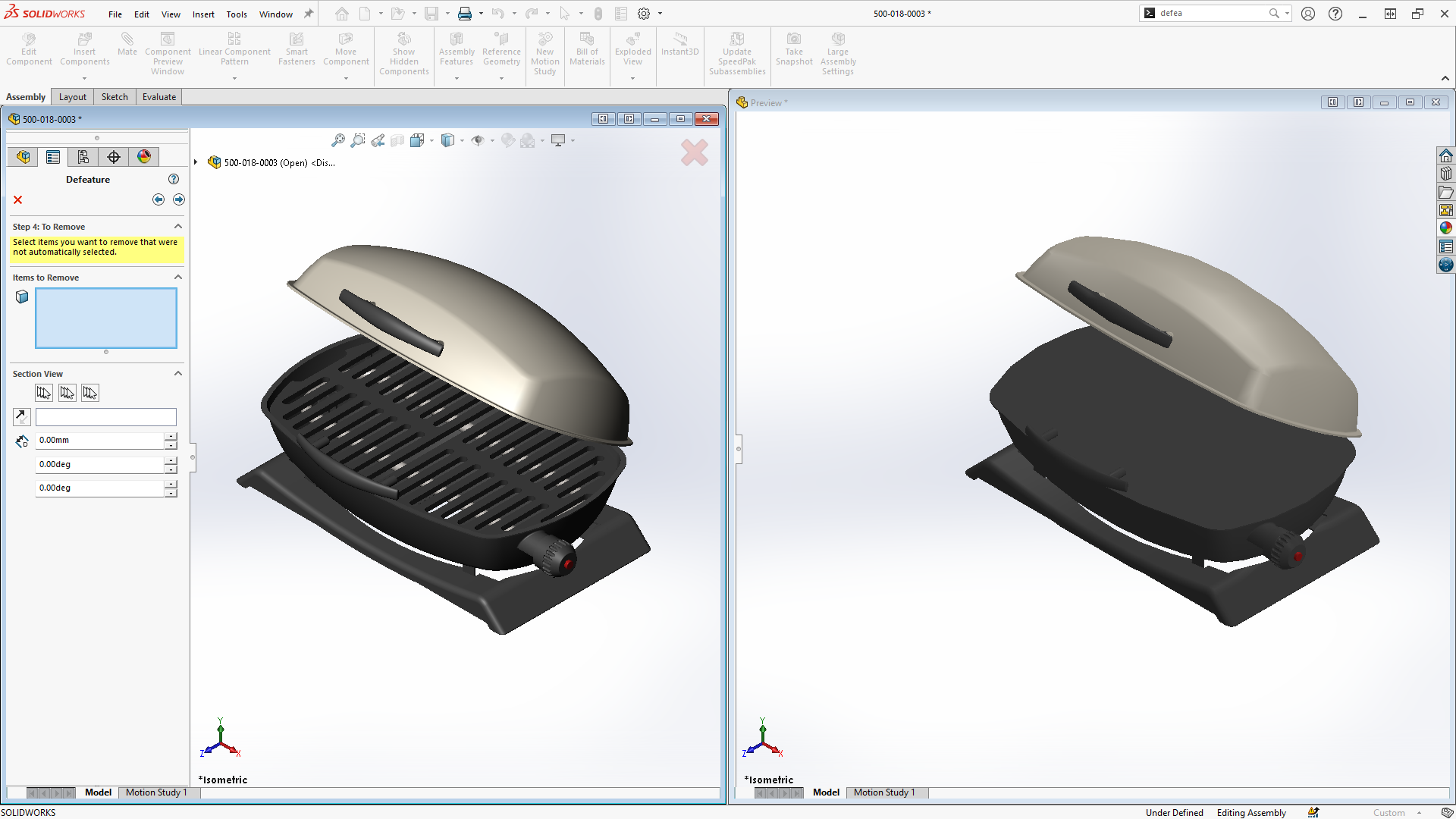
Task: Open the Appearances panel on right sidebar
Action: click(1446, 227)
